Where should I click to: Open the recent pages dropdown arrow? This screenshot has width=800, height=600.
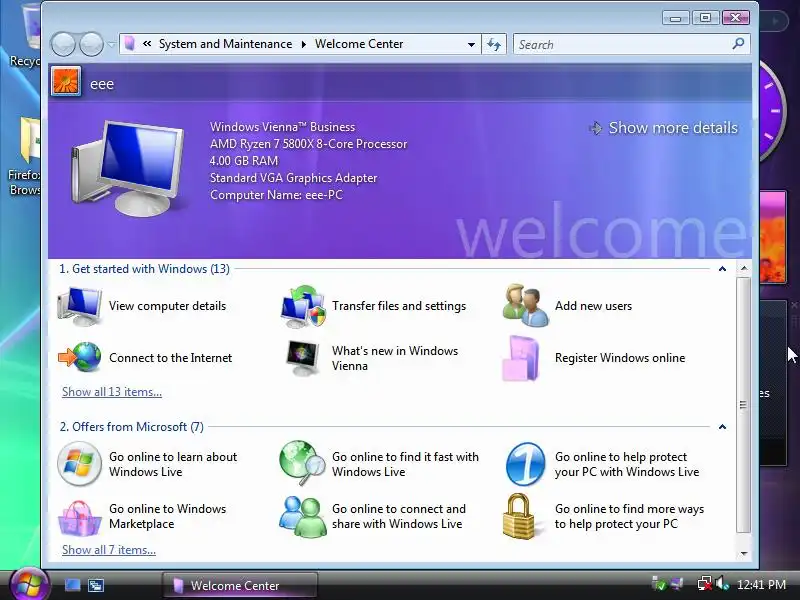point(111,45)
